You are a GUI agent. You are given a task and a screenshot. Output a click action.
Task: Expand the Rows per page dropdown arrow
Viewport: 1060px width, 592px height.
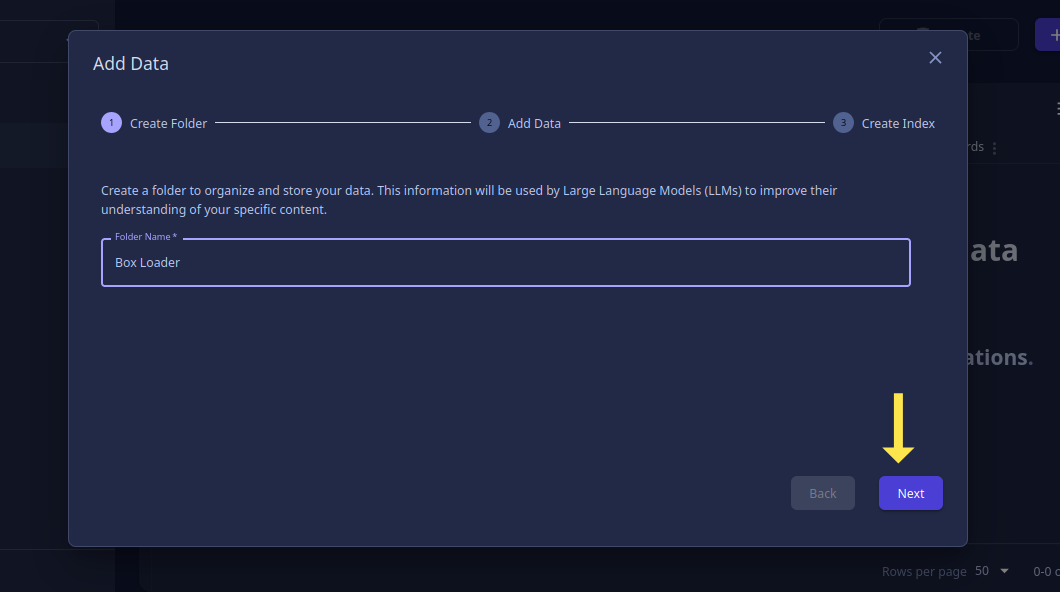click(x=1005, y=571)
